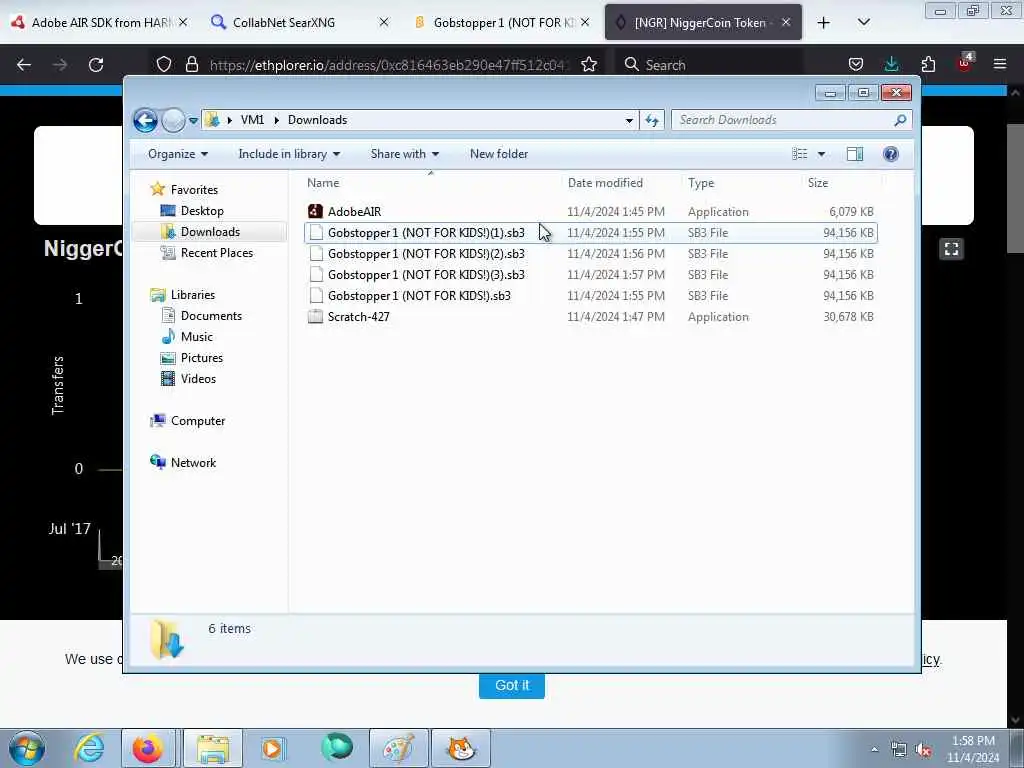Select Gobstopper 1 (NOT FOR KIDS!).sb3 file
The height and width of the screenshot is (768, 1024).
590,295
